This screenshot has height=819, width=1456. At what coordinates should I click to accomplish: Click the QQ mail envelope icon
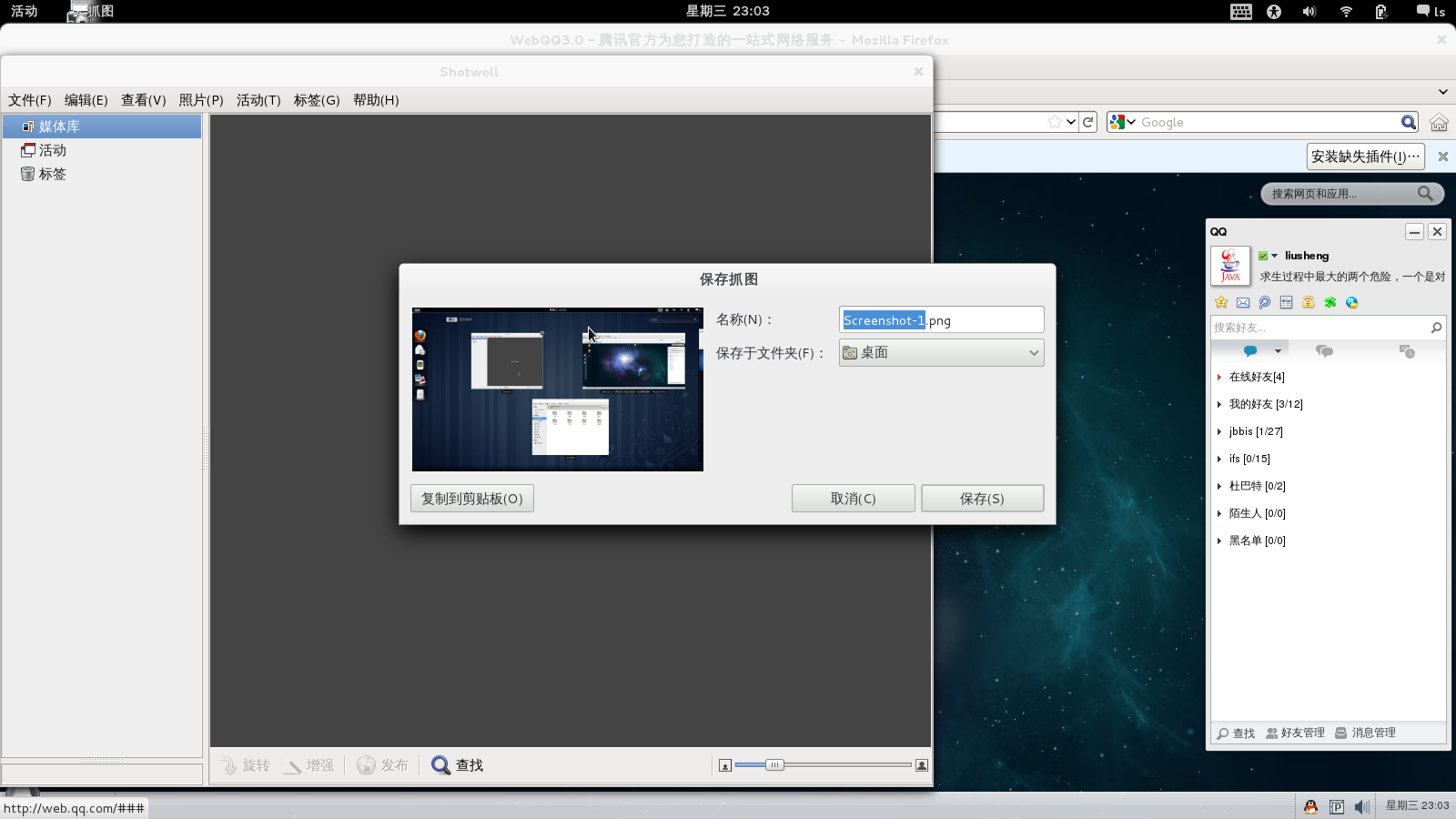point(1243,302)
